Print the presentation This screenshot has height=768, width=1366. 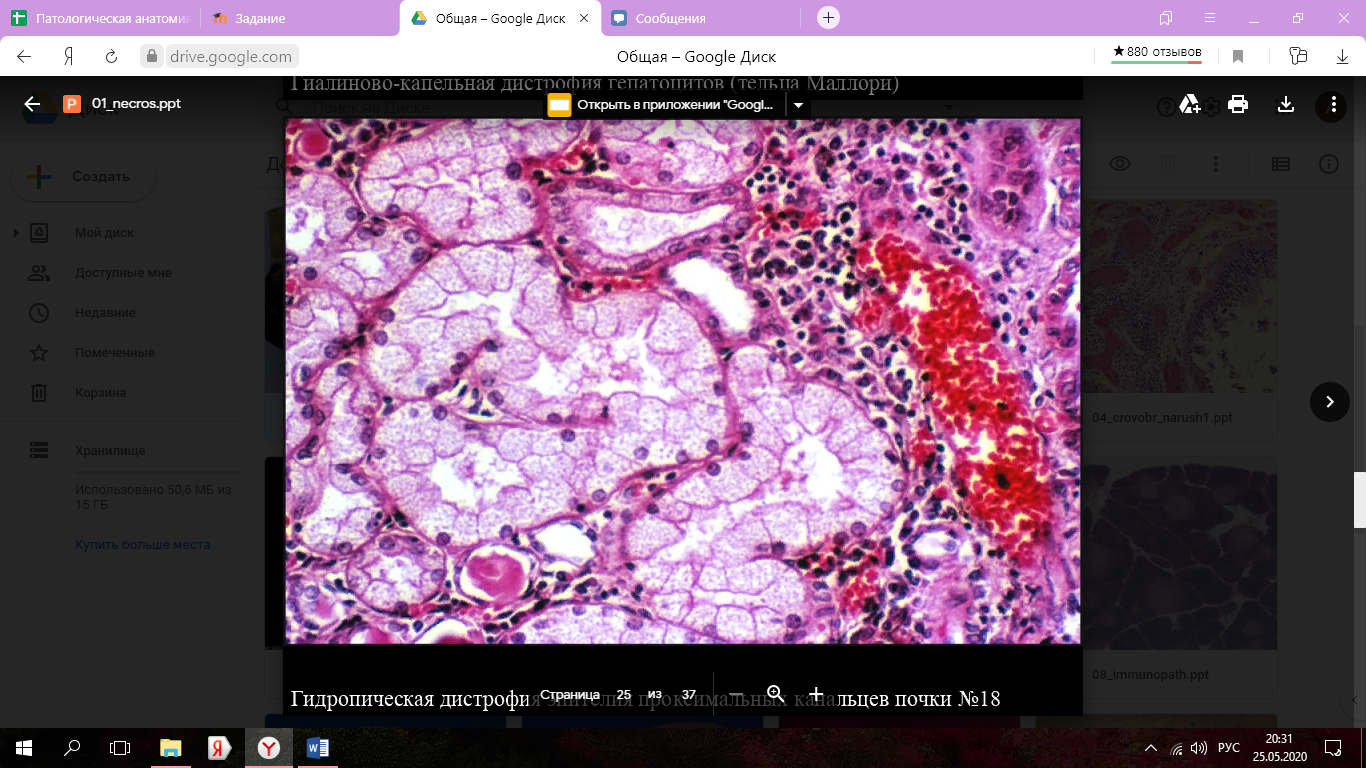click(x=1238, y=104)
